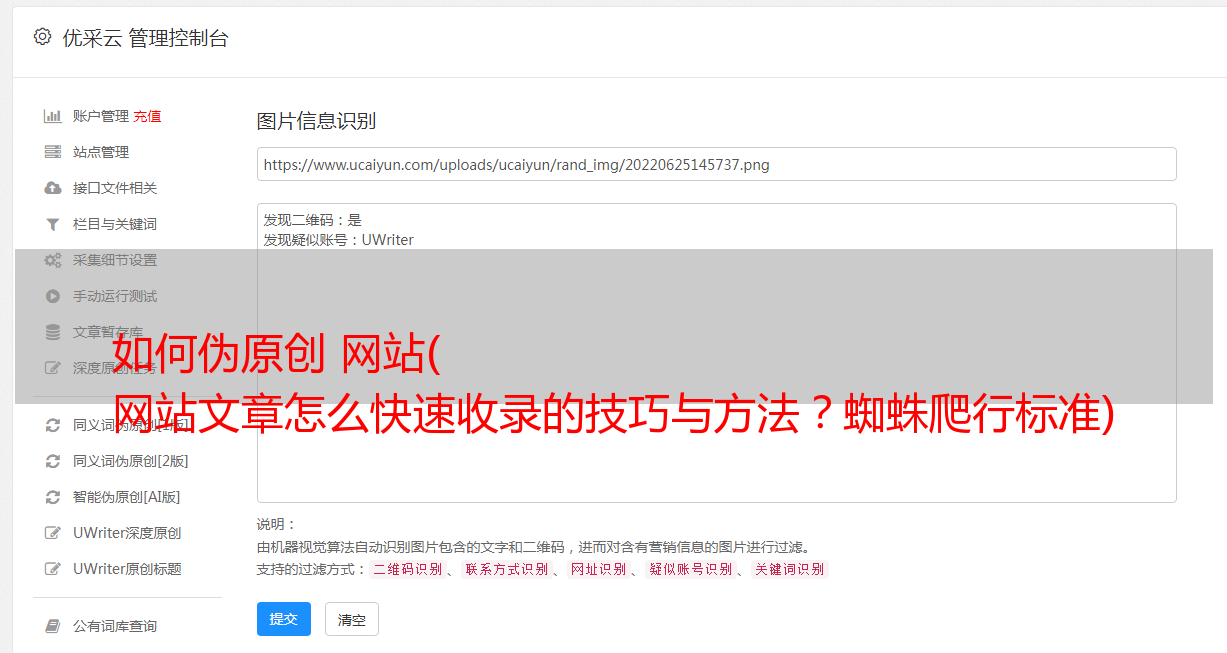Open 同义词伪原创[2版] in the sidebar
Screen dimensions: 1227x653
130,461
